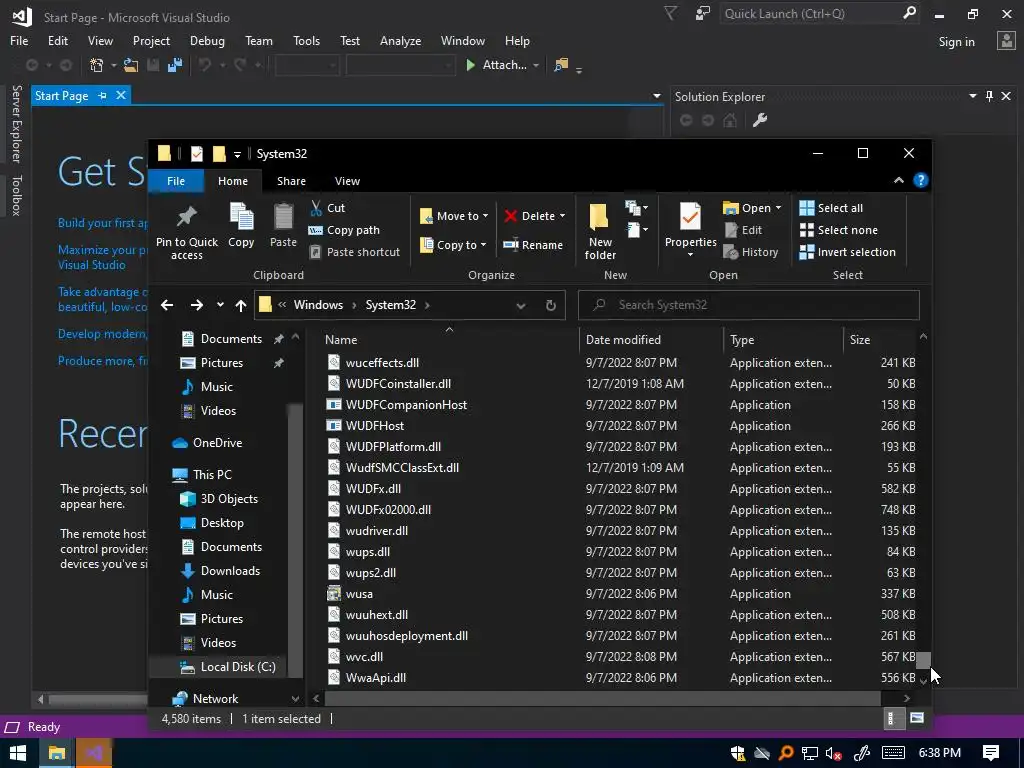Click Paste shortcut in ribbon
This screenshot has height=768, width=1024.
(354, 252)
